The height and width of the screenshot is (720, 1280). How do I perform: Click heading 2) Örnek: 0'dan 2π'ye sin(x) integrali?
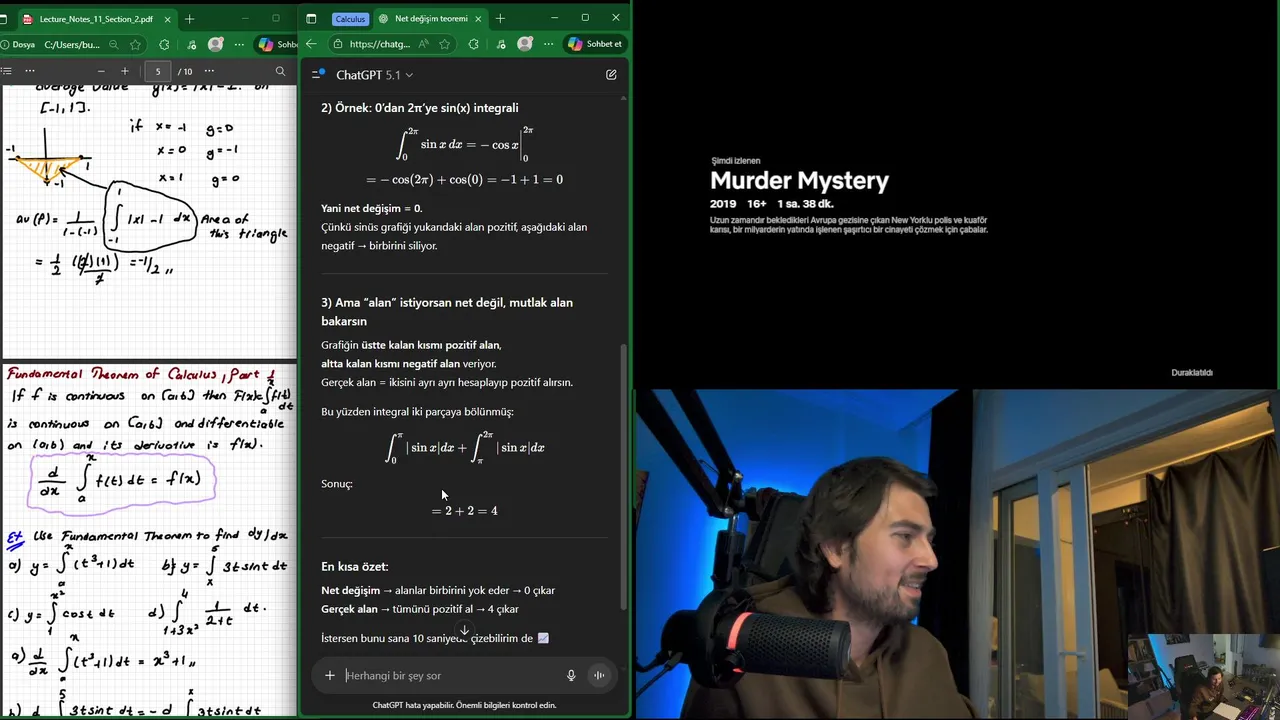tap(420, 108)
